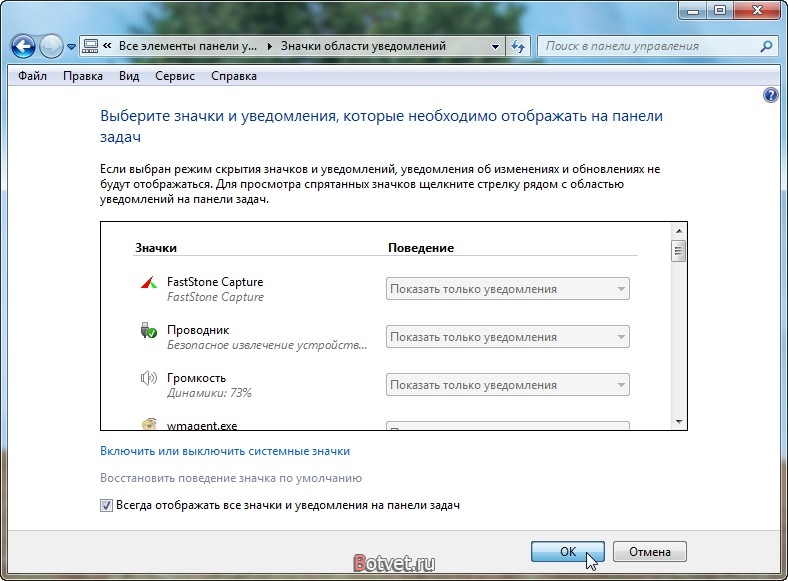Open the Сервис menu
Screen dimensions: 788x581
(x=175, y=76)
